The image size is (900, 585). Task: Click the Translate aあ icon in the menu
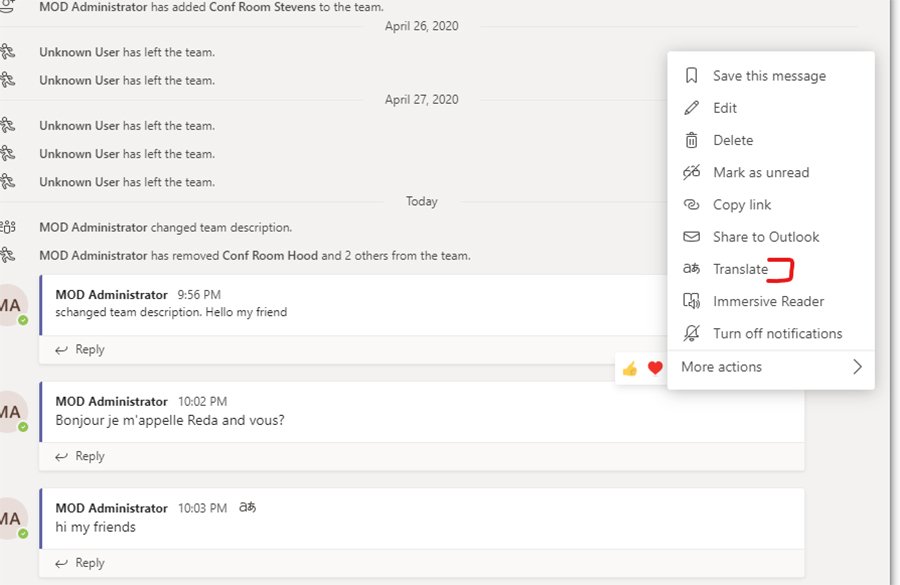[x=692, y=268]
